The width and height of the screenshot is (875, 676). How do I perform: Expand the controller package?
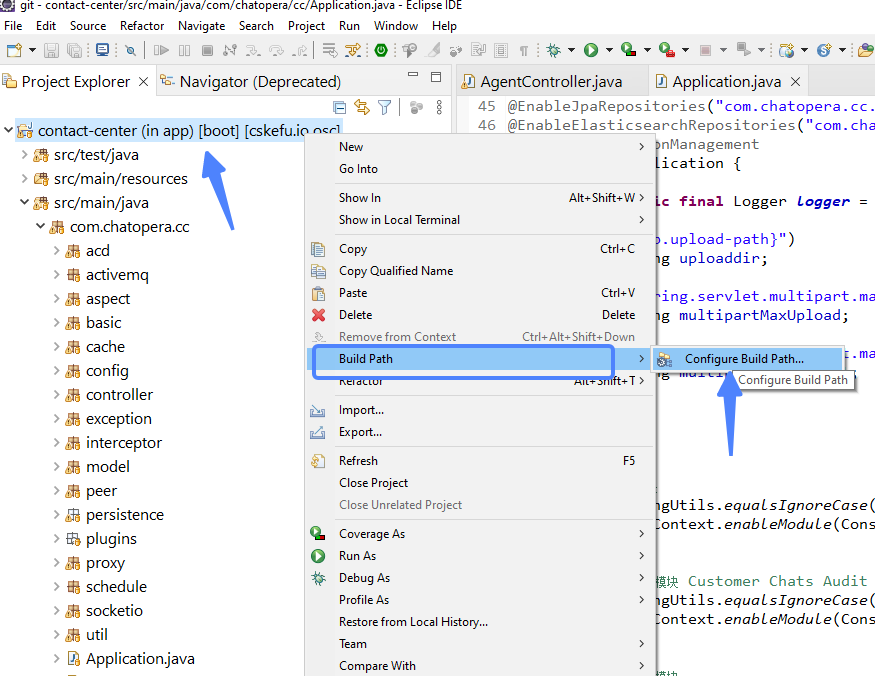[56, 394]
